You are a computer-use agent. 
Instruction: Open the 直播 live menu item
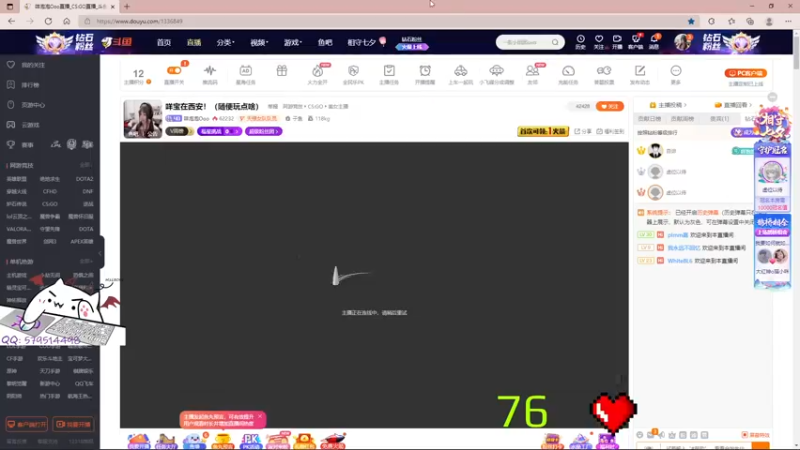point(194,42)
